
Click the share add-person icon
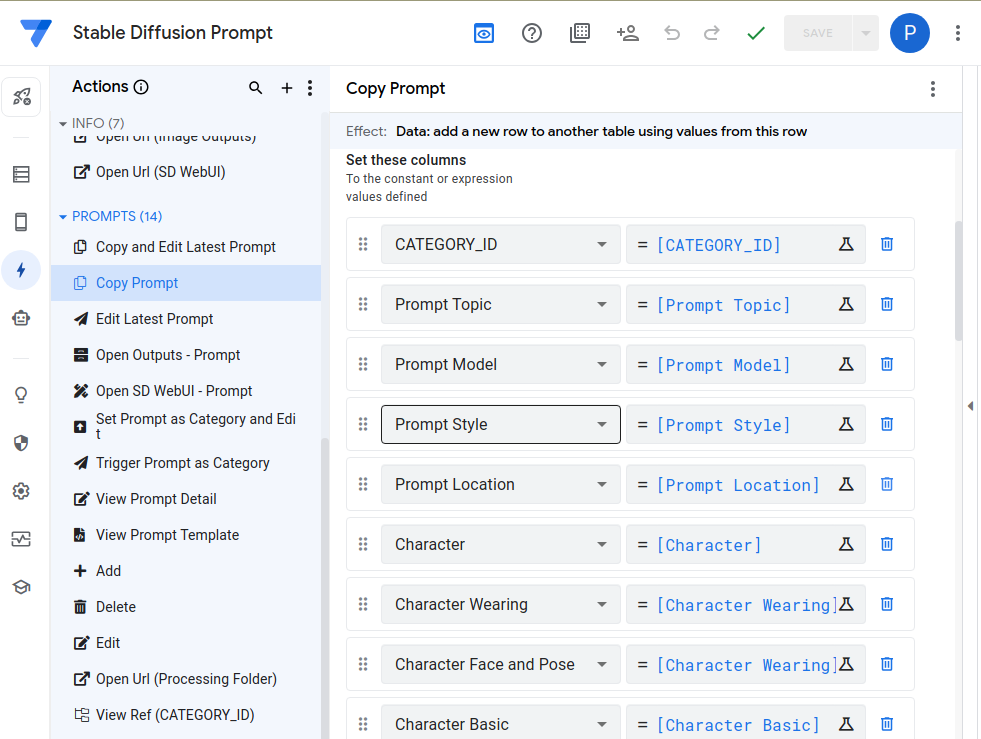[628, 33]
